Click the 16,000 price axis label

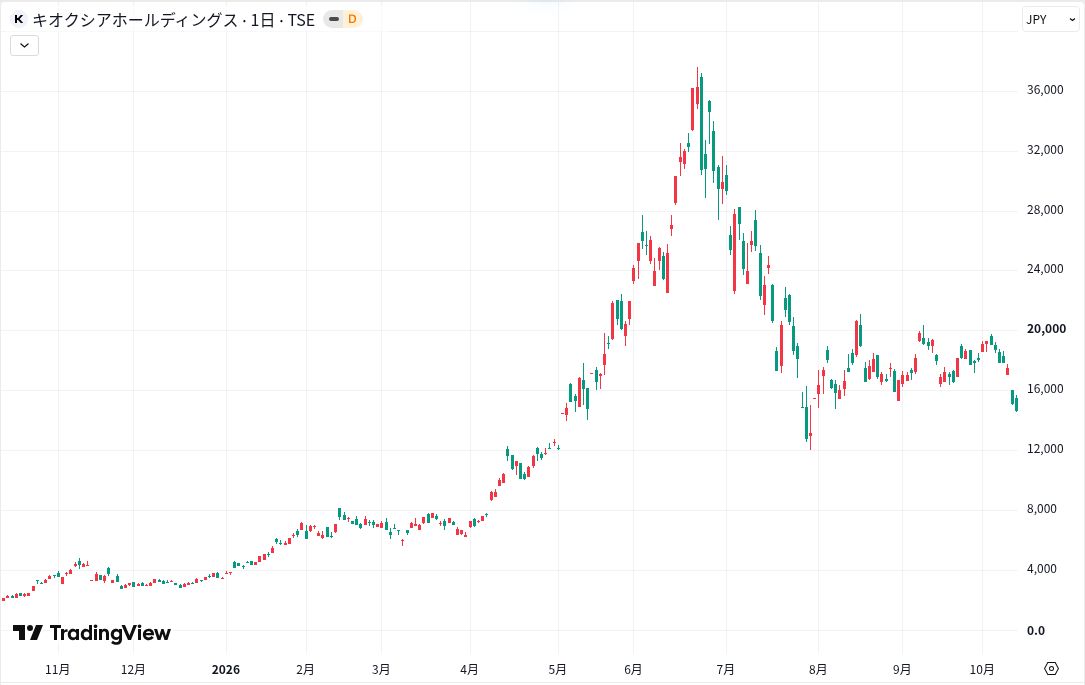[1045, 389]
